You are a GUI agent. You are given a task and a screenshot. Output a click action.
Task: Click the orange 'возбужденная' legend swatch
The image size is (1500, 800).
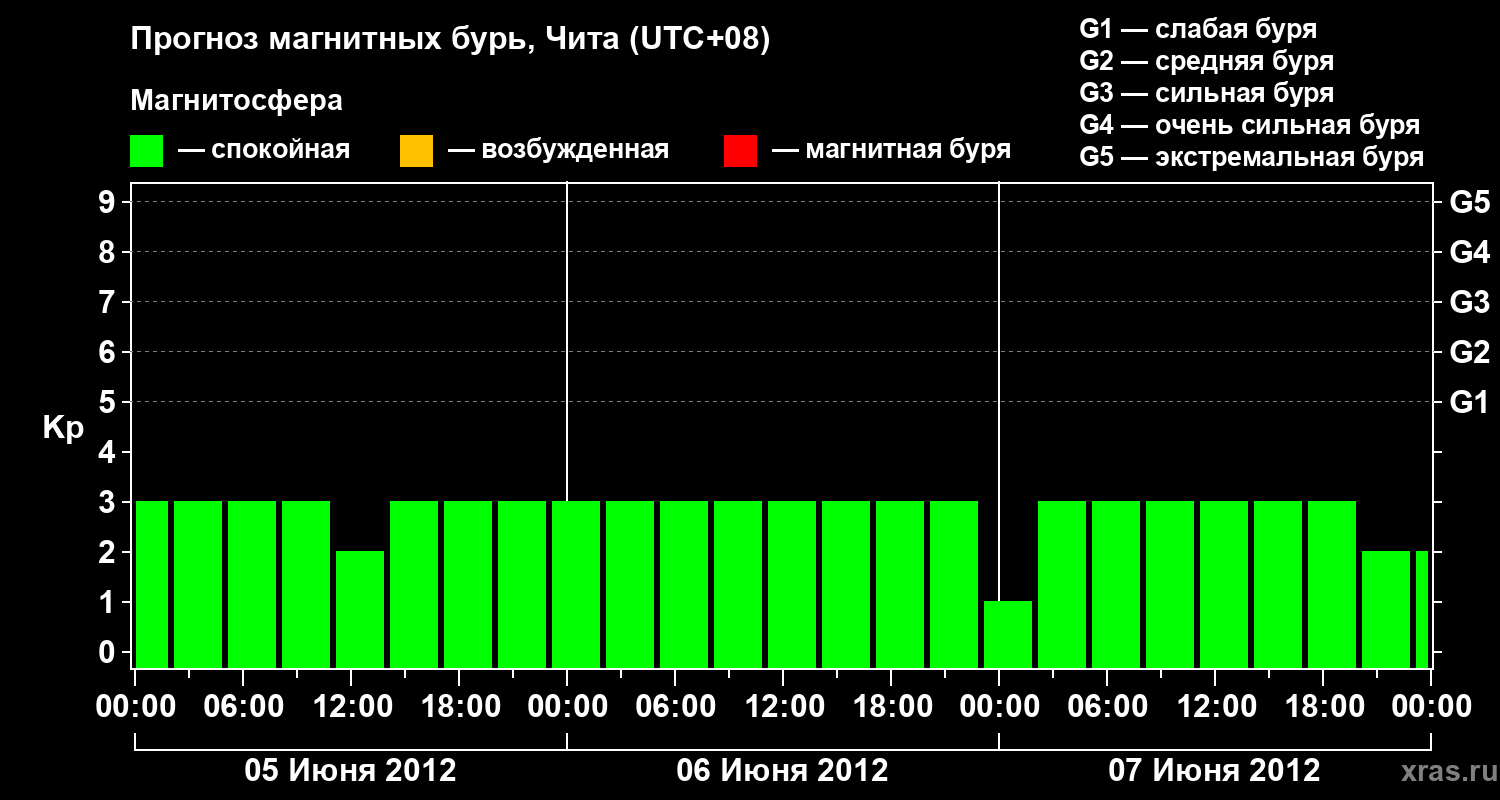click(416, 151)
